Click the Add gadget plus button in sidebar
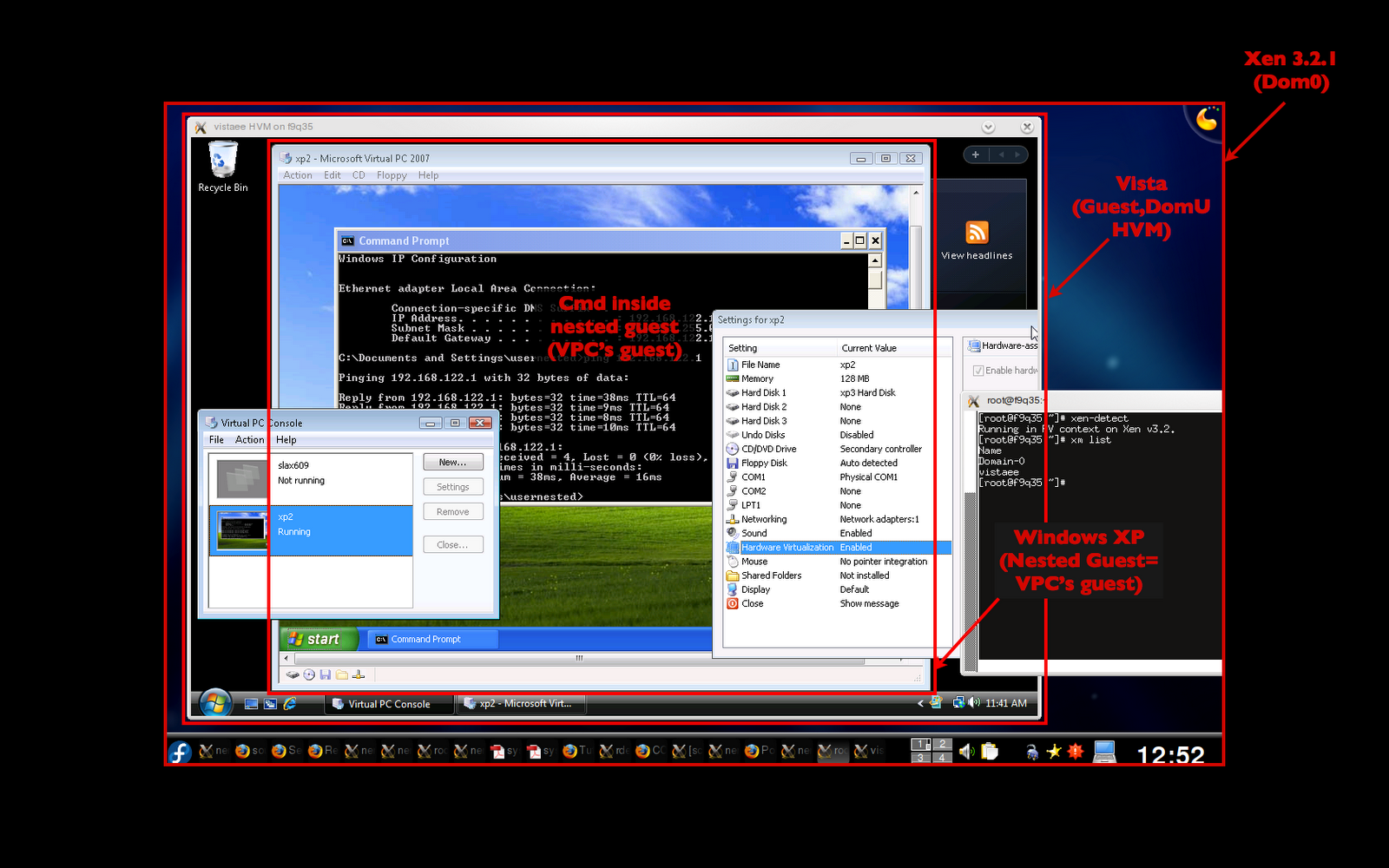The height and width of the screenshot is (868, 1389). 976,155
